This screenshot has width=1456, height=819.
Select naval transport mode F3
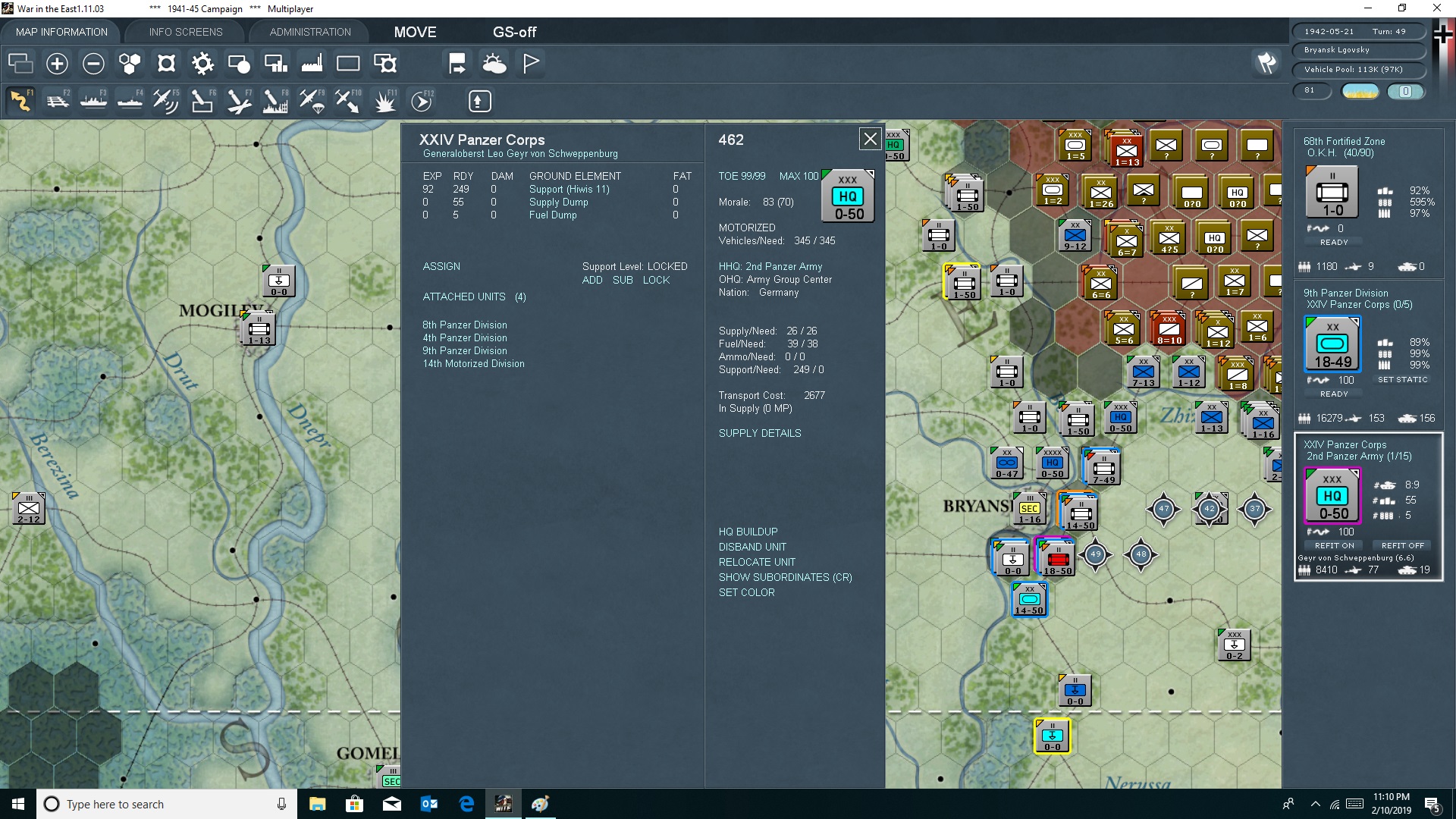[94, 101]
